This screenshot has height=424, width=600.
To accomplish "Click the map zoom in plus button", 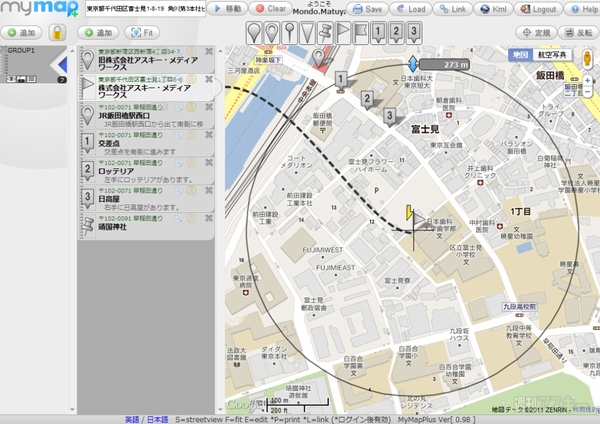I will [587, 81].
